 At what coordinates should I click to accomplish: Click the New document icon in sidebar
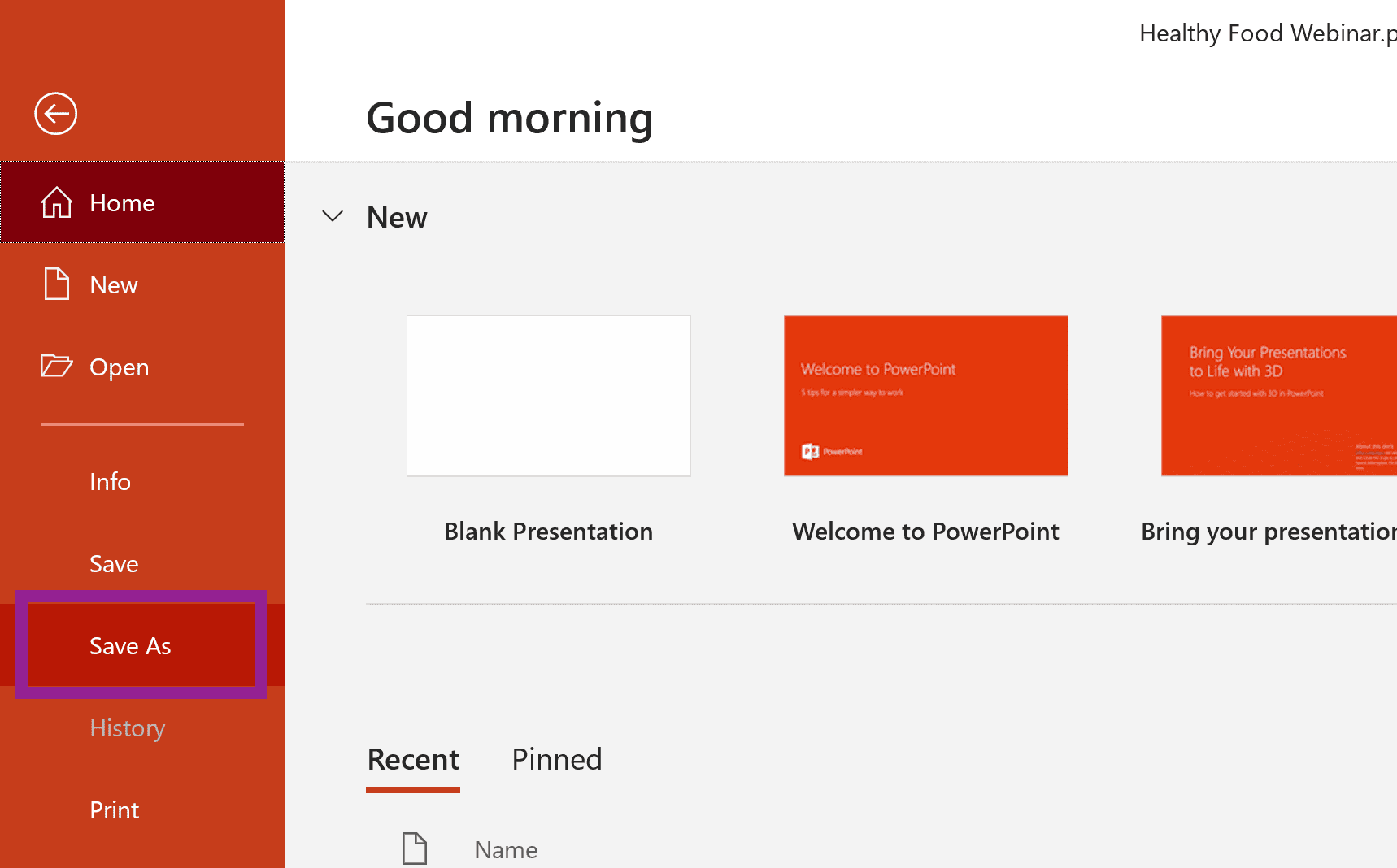[55, 284]
